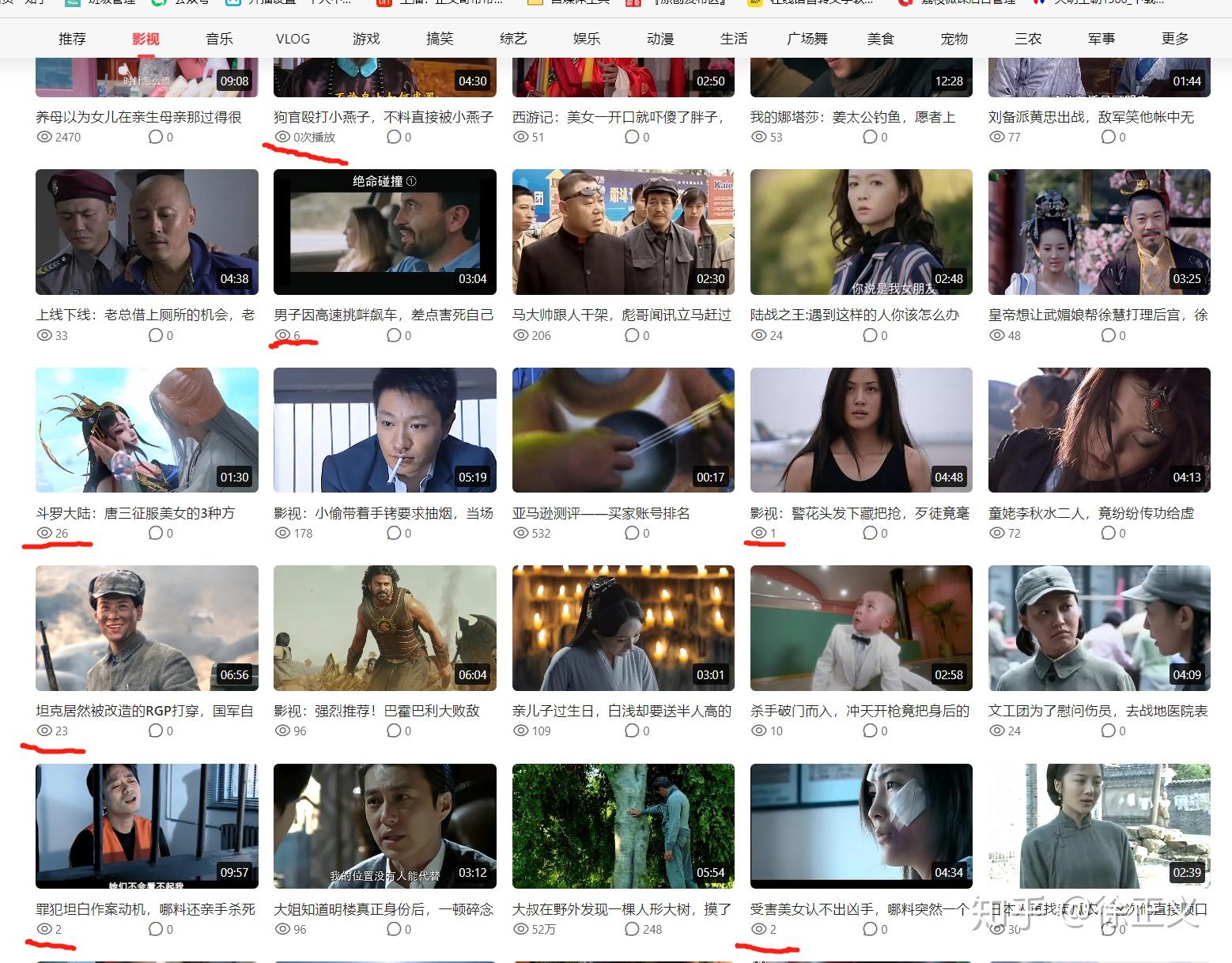The height and width of the screenshot is (963, 1232).
Task: Click eye icon under 杀手破门而入
Action: click(x=759, y=731)
